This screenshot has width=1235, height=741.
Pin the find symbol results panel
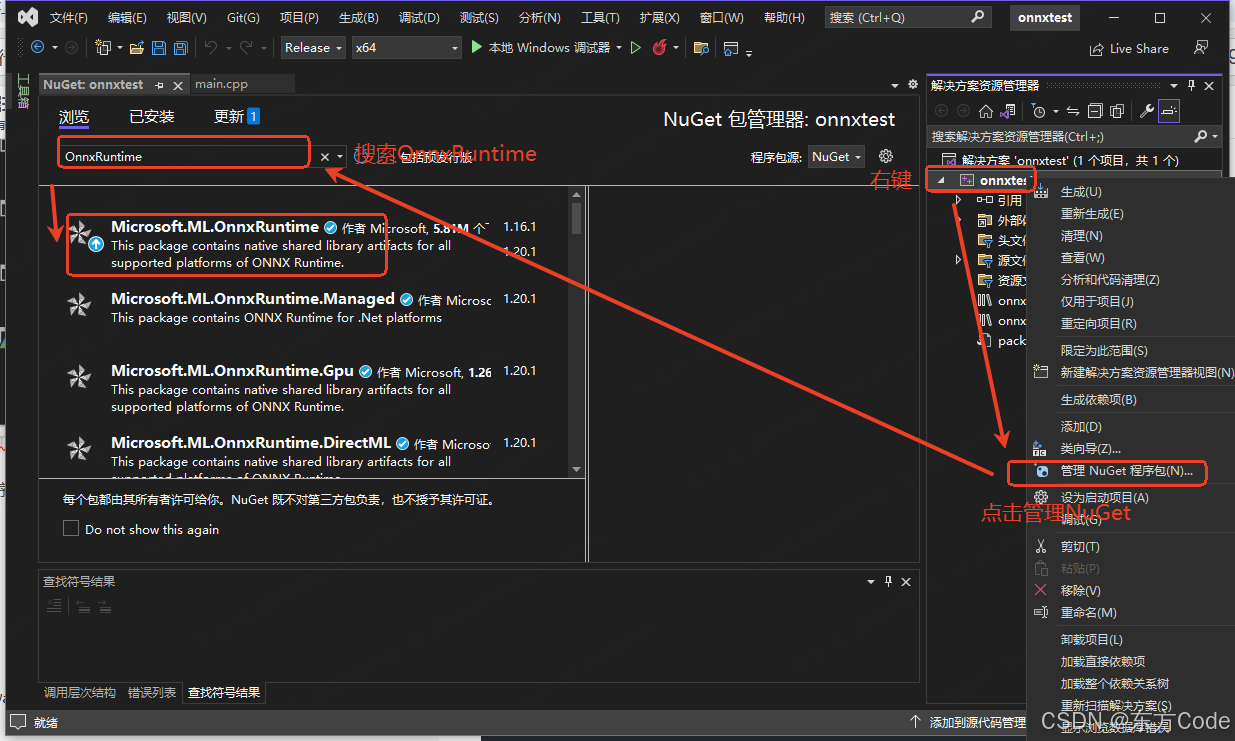tap(888, 581)
